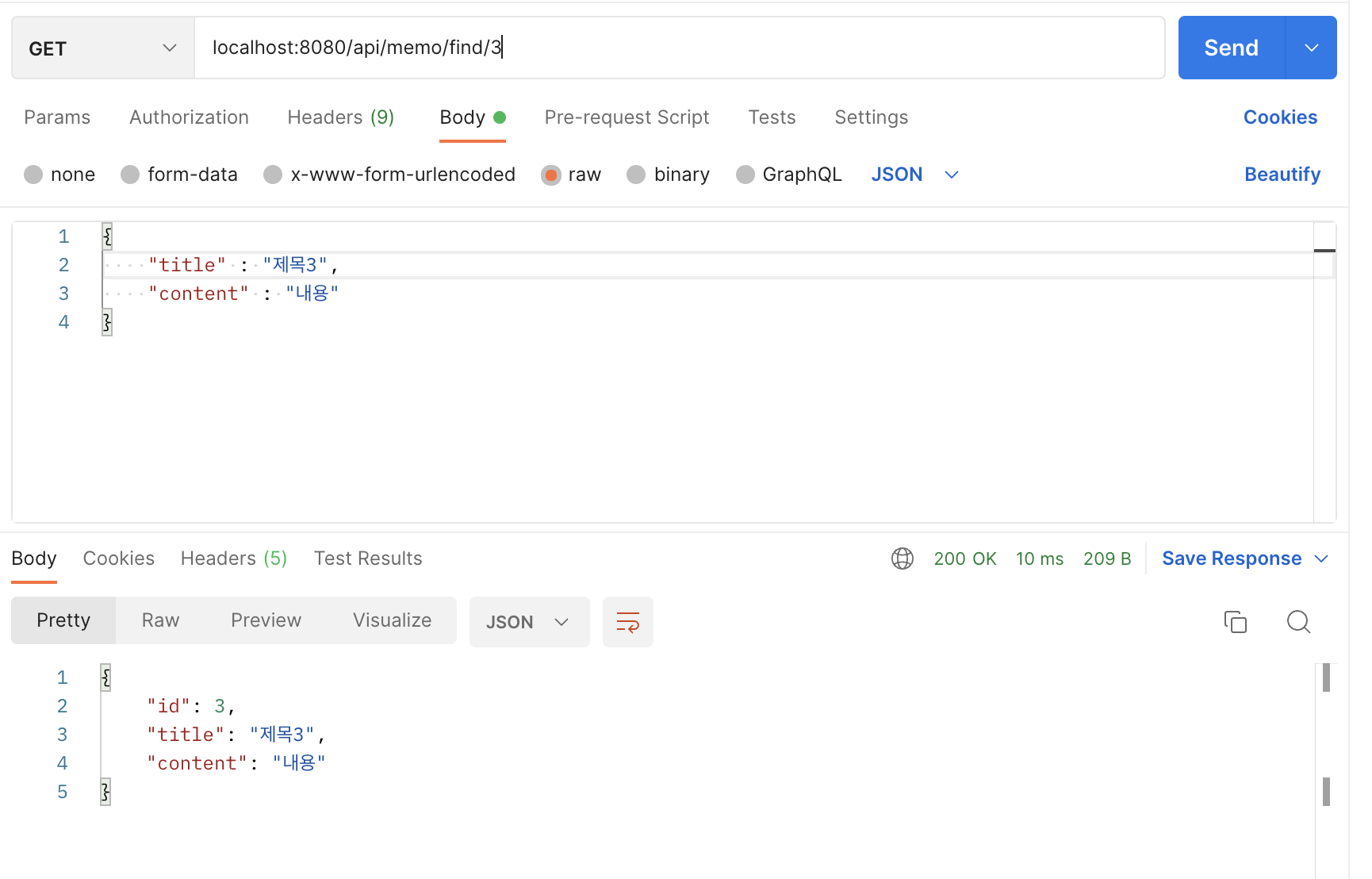Click the 200 OK status text
Screen dimensions: 1372x879
coord(964,558)
